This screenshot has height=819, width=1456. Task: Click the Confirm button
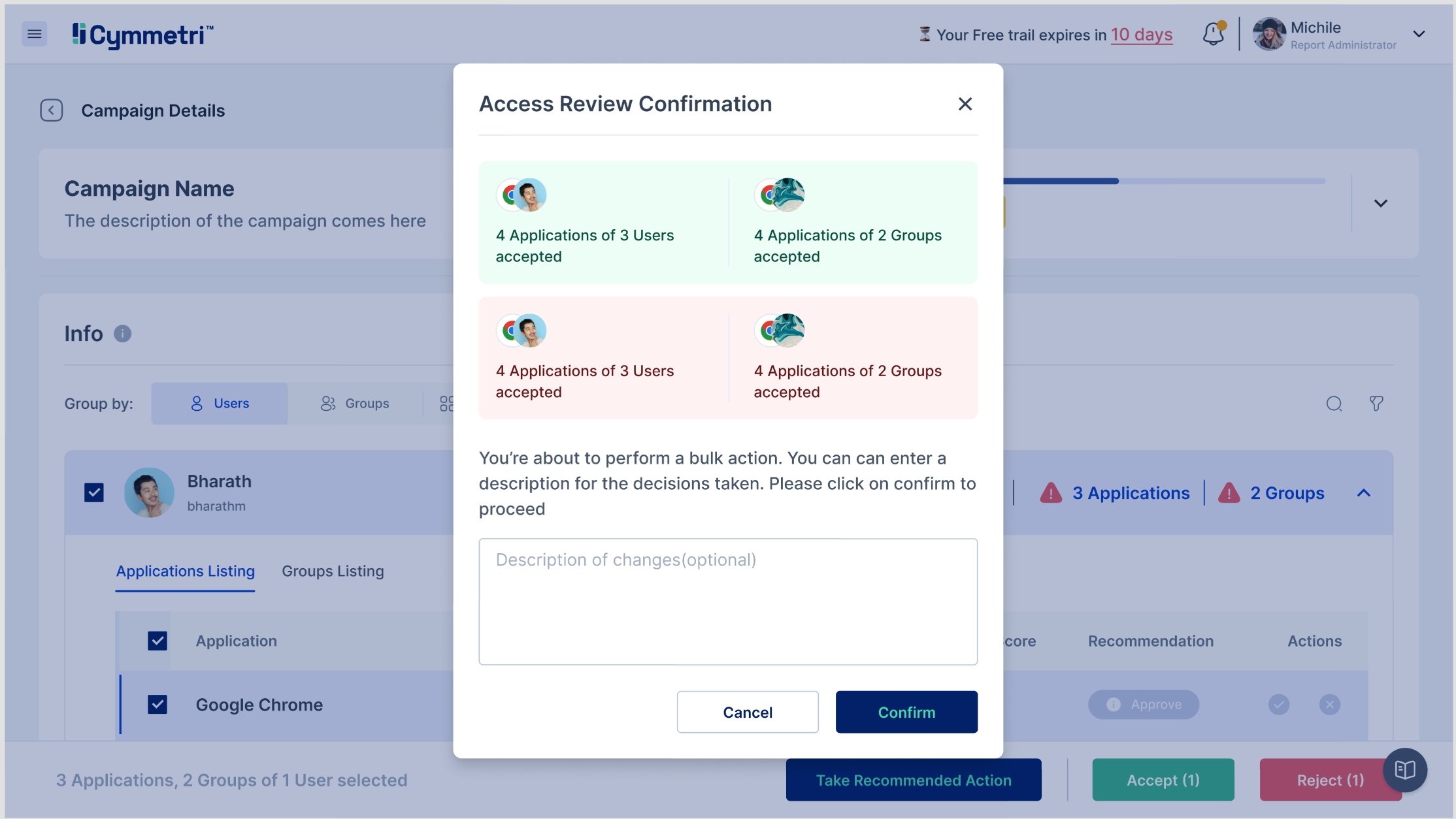pos(906,712)
